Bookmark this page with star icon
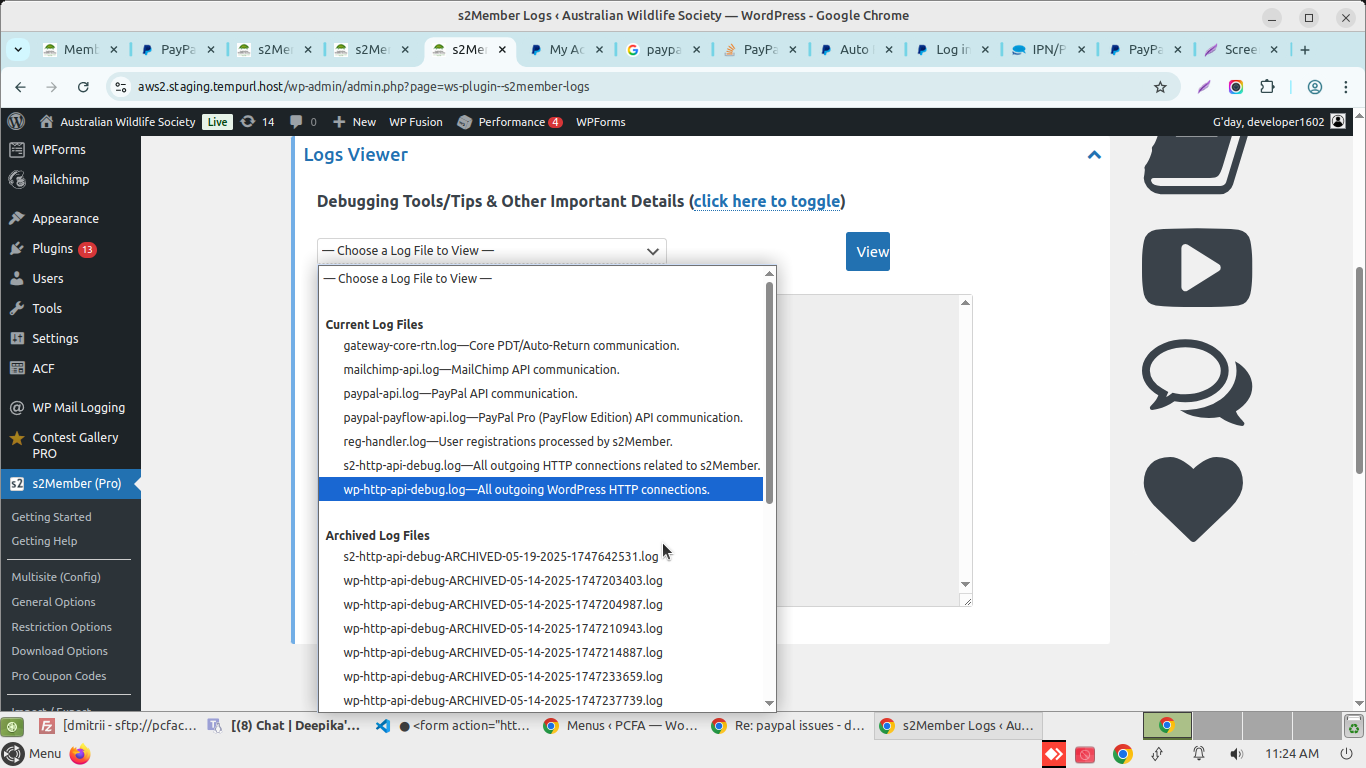The width and height of the screenshot is (1366, 768). [1160, 87]
